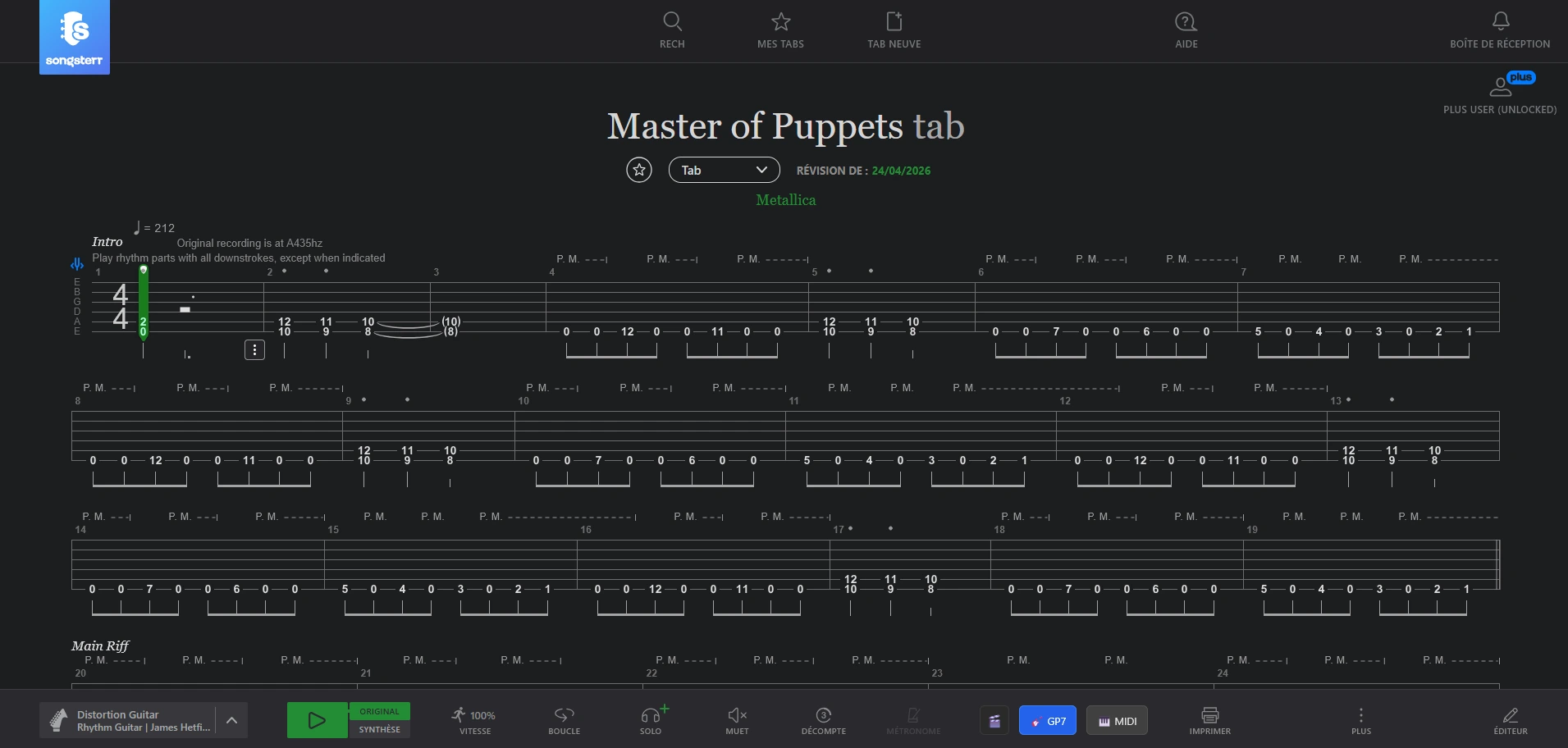Screen dimensions: 1568x748
Task: Add tab to favorites with star button
Action: (639, 170)
